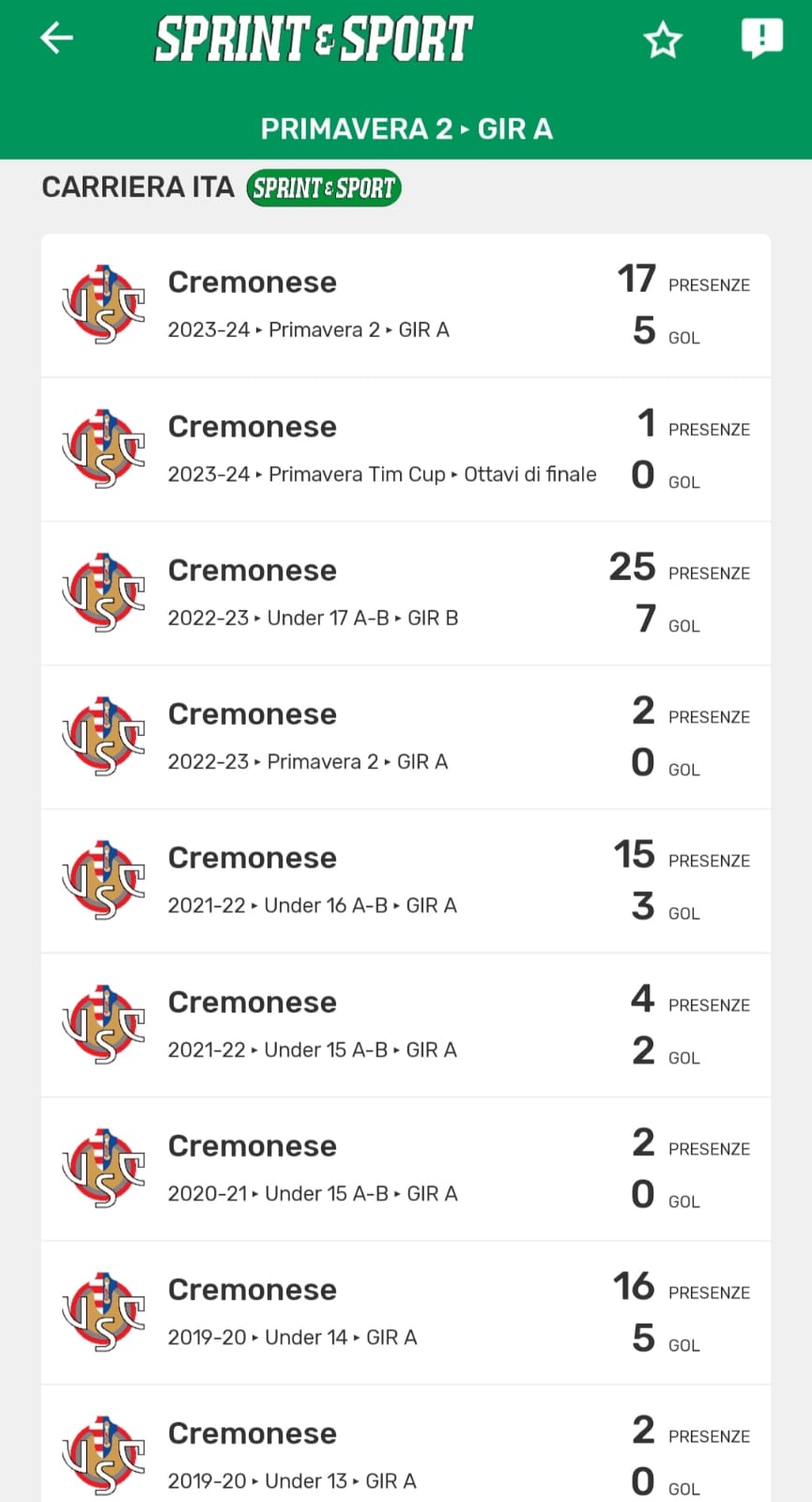Open the 2021-22 Under 16 A-B entry
Viewport: 812px width, 1502px height.
coord(313,905)
